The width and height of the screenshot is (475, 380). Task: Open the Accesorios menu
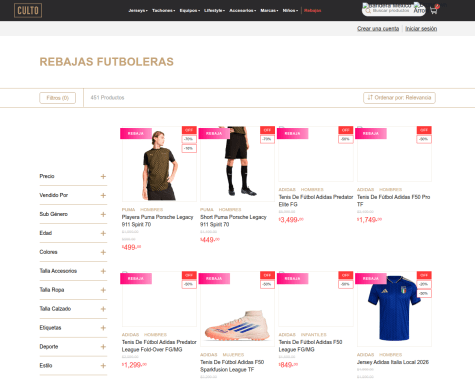tap(242, 11)
